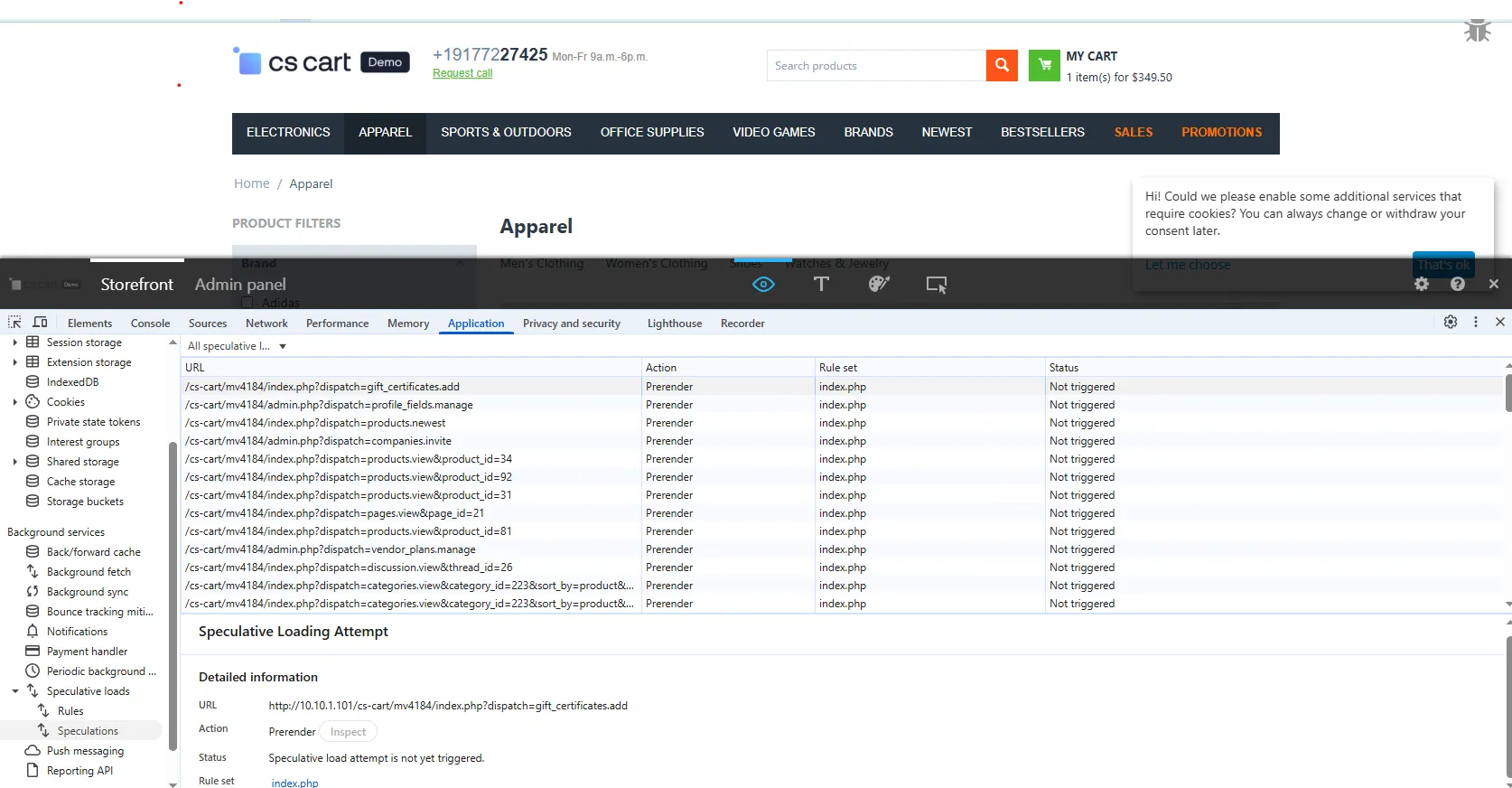
Task: Toggle the preview eye icon
Action: point(763,285)
